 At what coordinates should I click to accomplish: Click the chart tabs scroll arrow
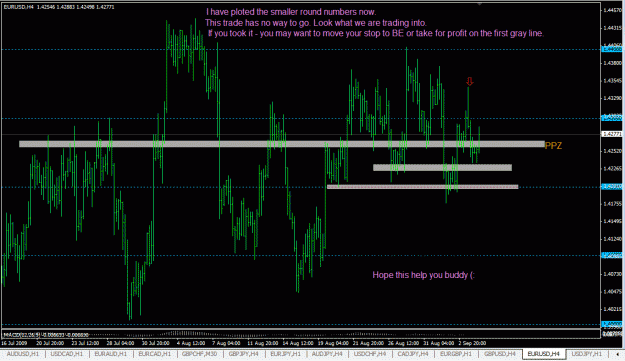(x=617, y=354)
